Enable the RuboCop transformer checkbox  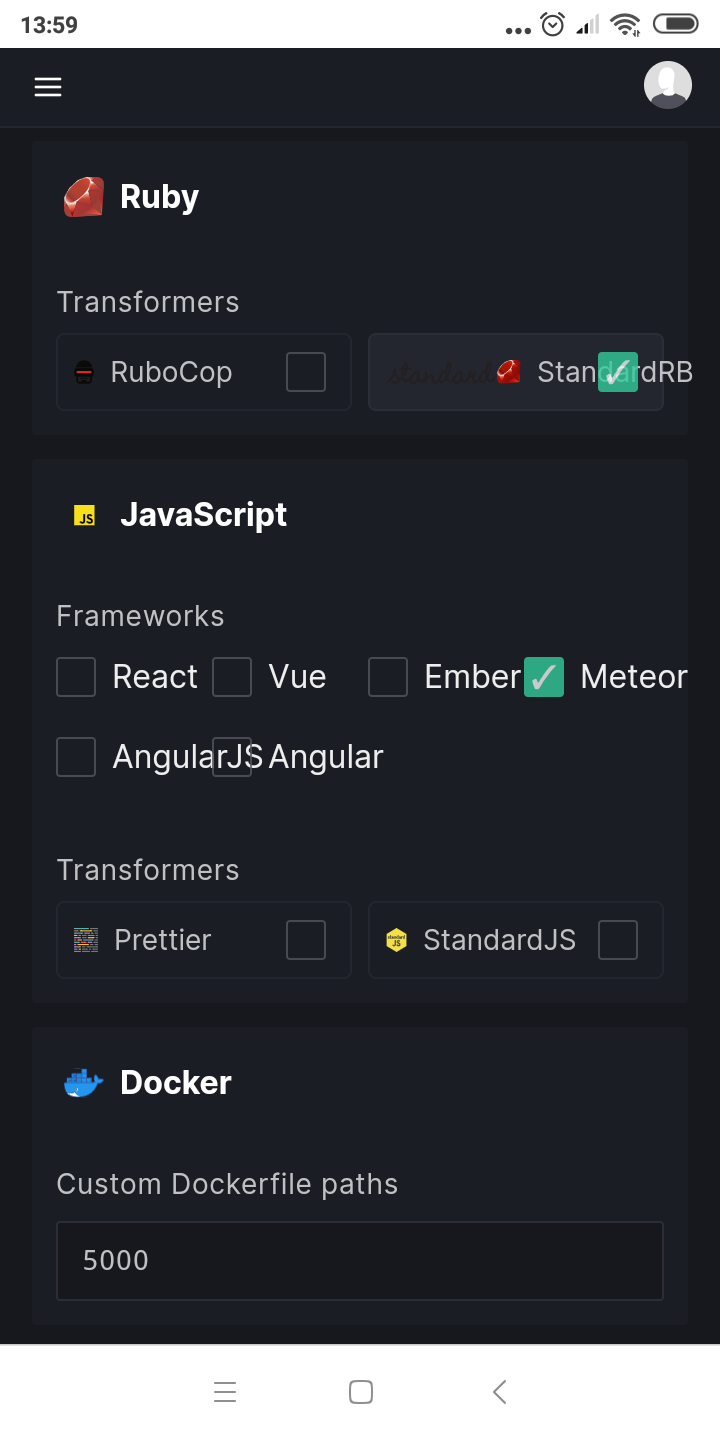306,372
